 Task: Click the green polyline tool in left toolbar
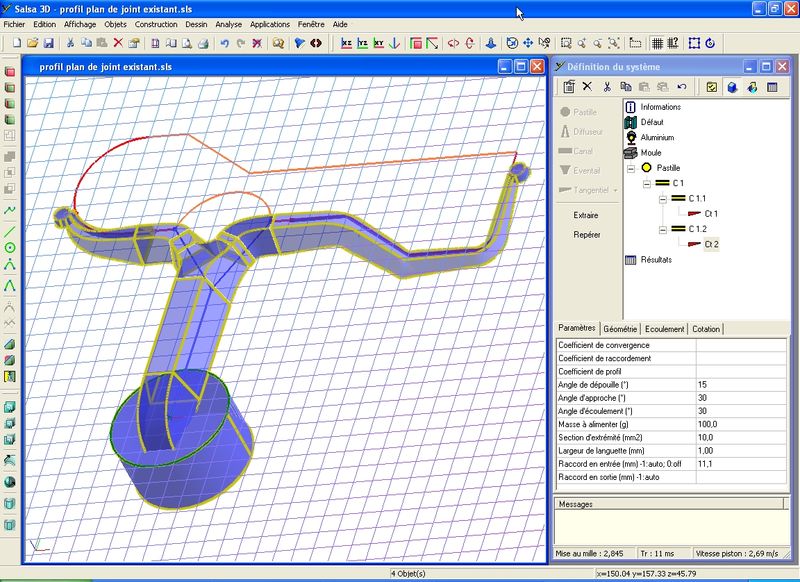tap(10, 210)
